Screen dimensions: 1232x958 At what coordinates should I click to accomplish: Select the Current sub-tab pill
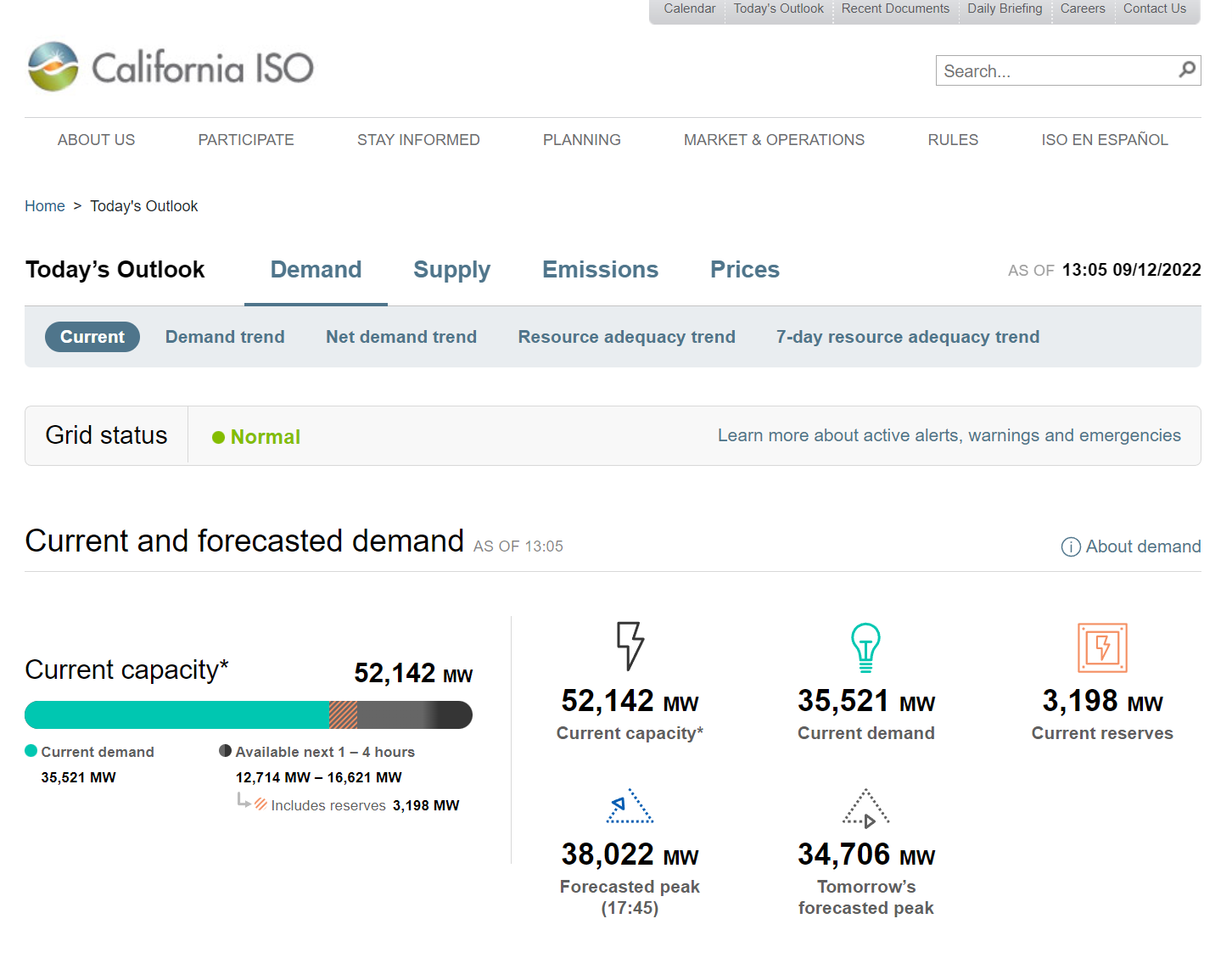coord(92,337)
